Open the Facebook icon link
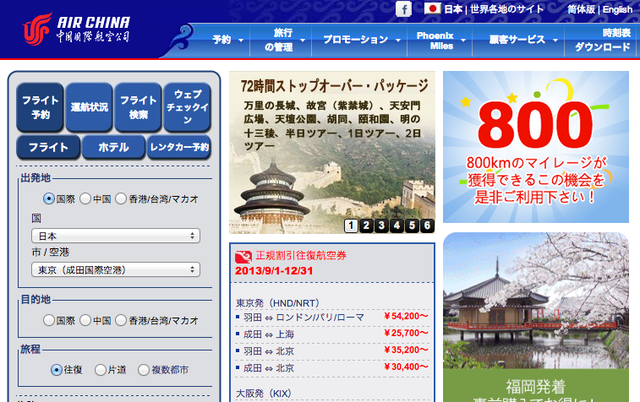Image resolution: width=640 pixels, height=402 pixels. pos(403,9)
